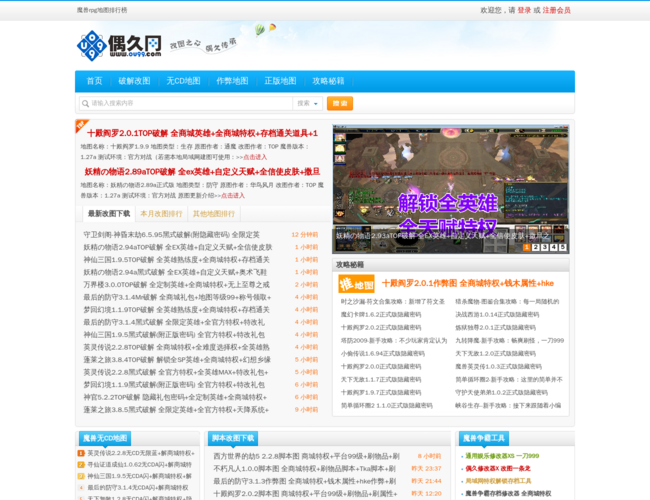Open 蓬莱之旅3.8.4TOP破解 entry
Image resolution: width=650 pixels, height=500 pixels.
[x=177, y=359]
